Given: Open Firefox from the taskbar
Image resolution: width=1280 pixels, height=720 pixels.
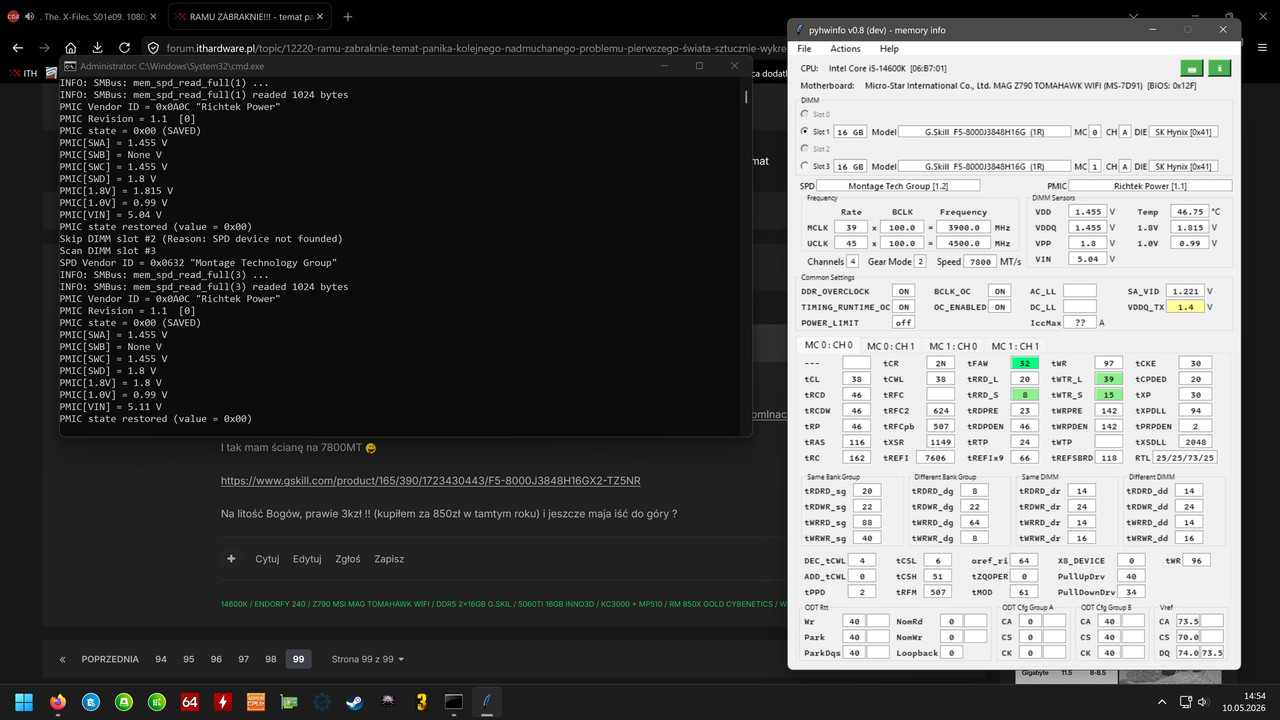Looking at the screenshot, I should 57,701.
